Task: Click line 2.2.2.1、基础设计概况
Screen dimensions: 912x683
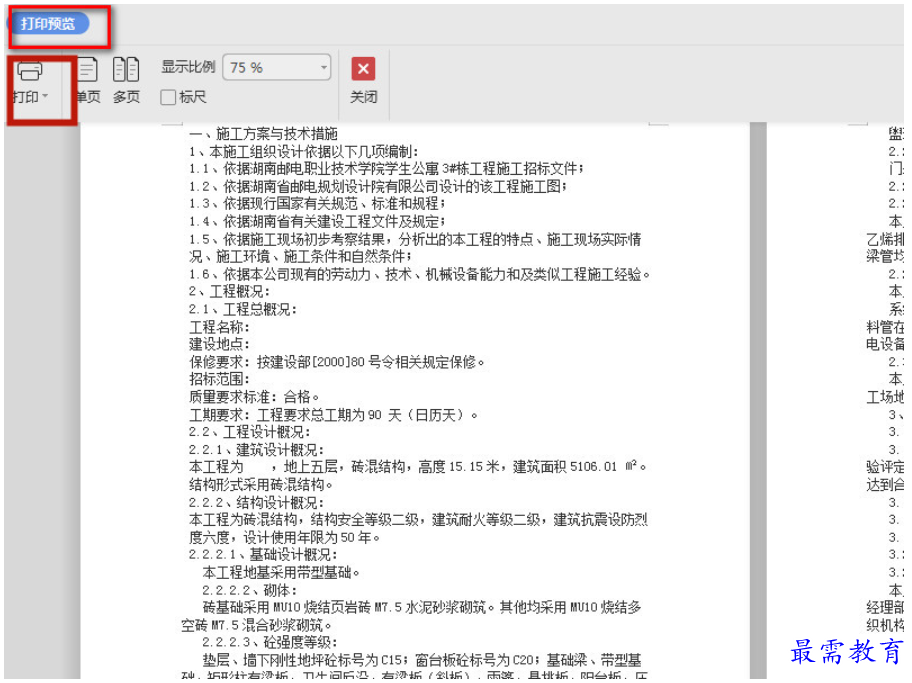Action: point(263,555)
